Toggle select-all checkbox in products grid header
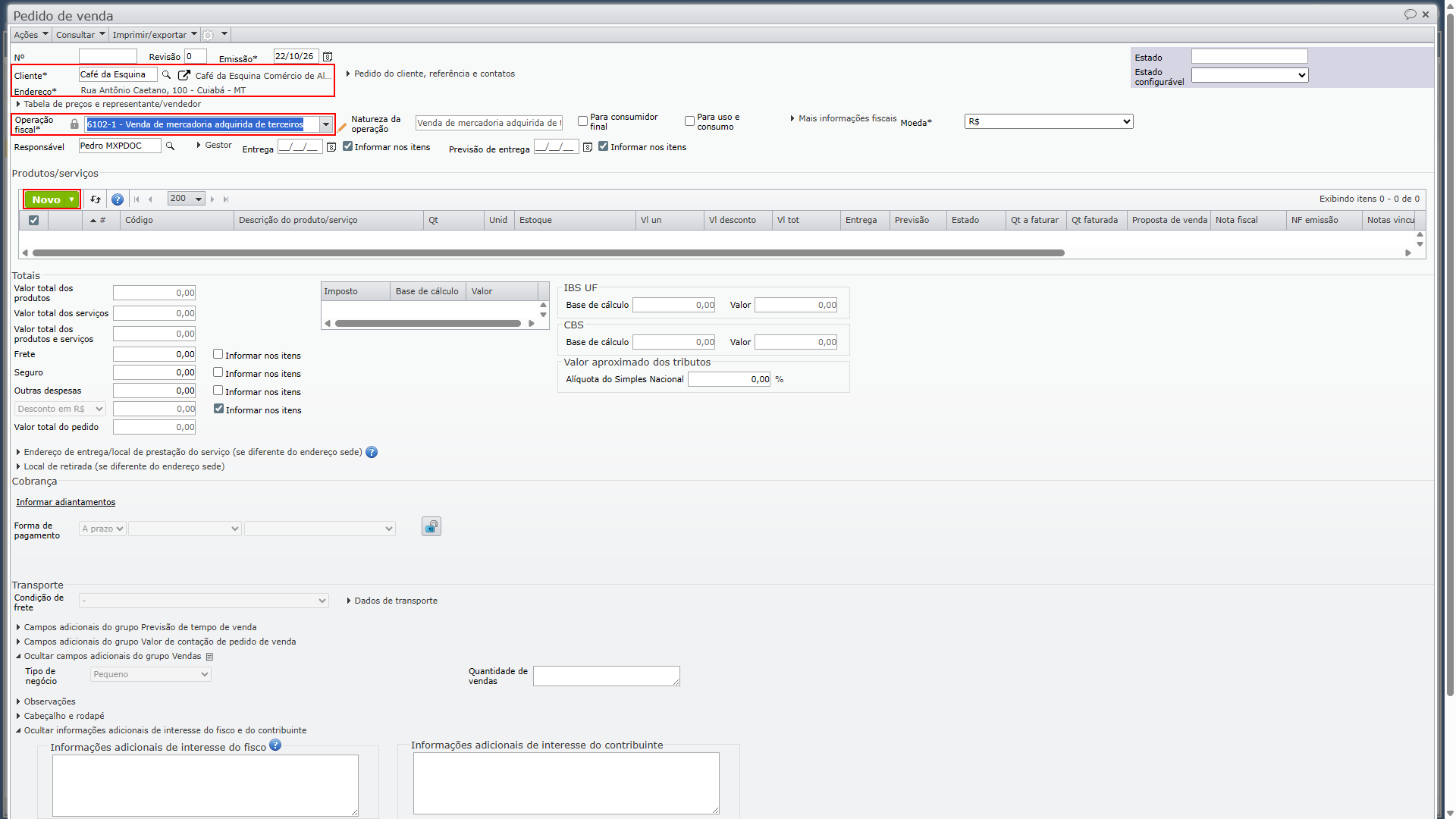This screenshot has height=819, width=1456. pos(33,221)
